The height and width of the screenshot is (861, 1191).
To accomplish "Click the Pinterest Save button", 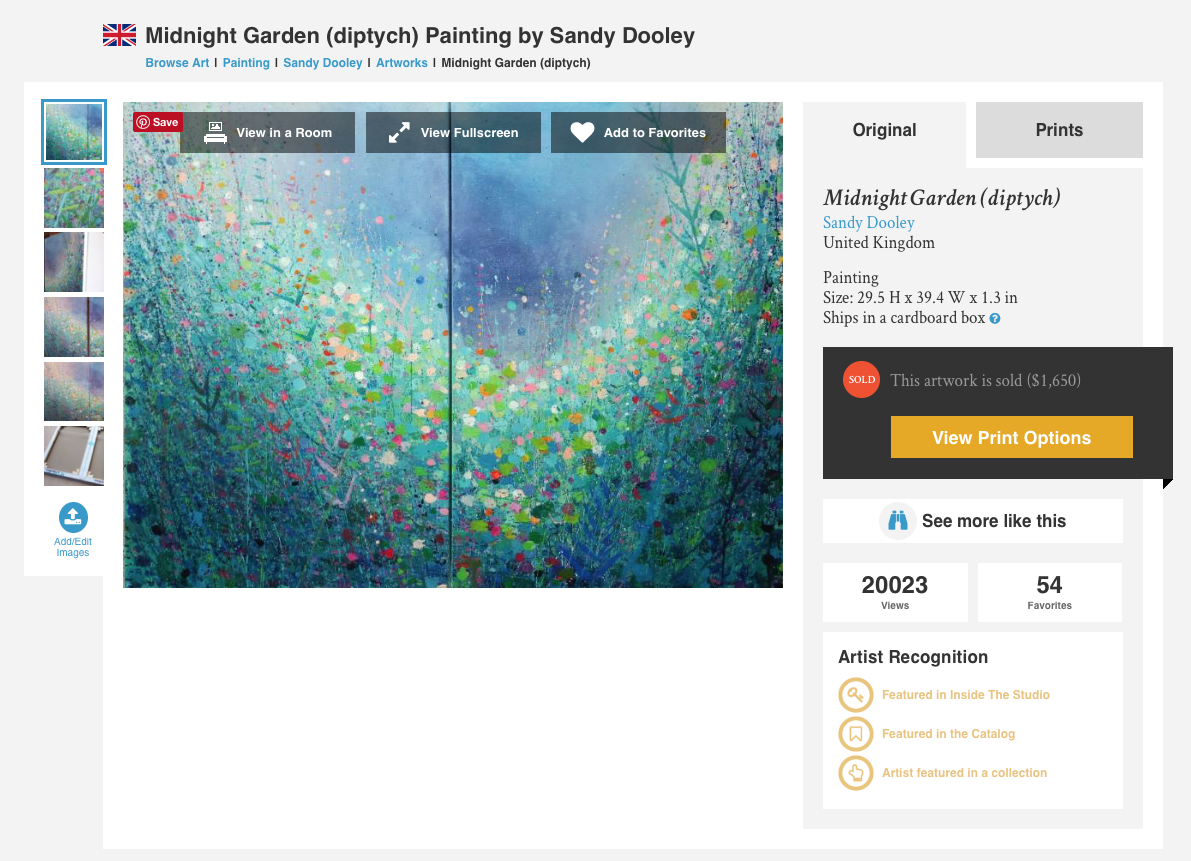I will tap(158, 122).
